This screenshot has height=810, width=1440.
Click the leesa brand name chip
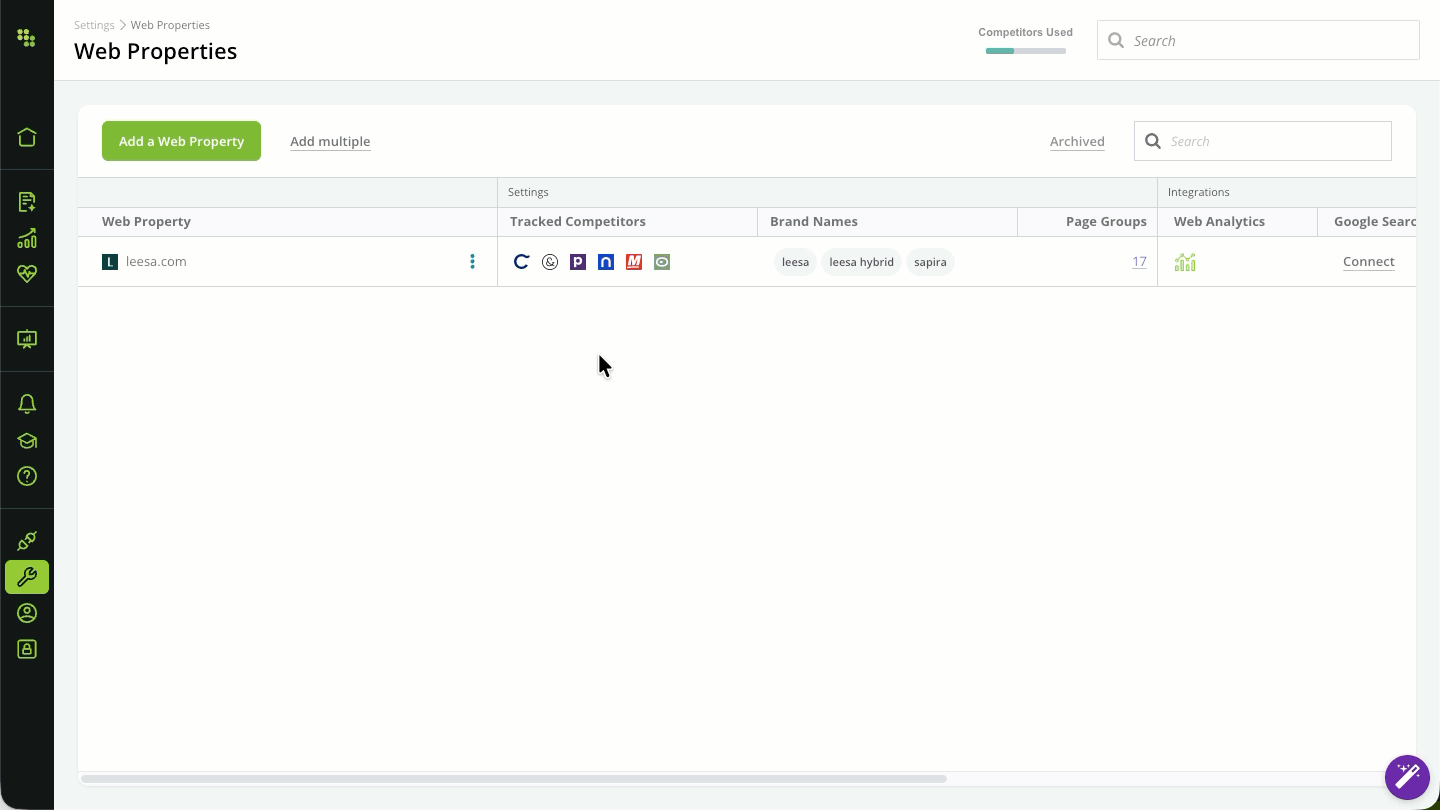pyautogui.click(x=795, y=262)
